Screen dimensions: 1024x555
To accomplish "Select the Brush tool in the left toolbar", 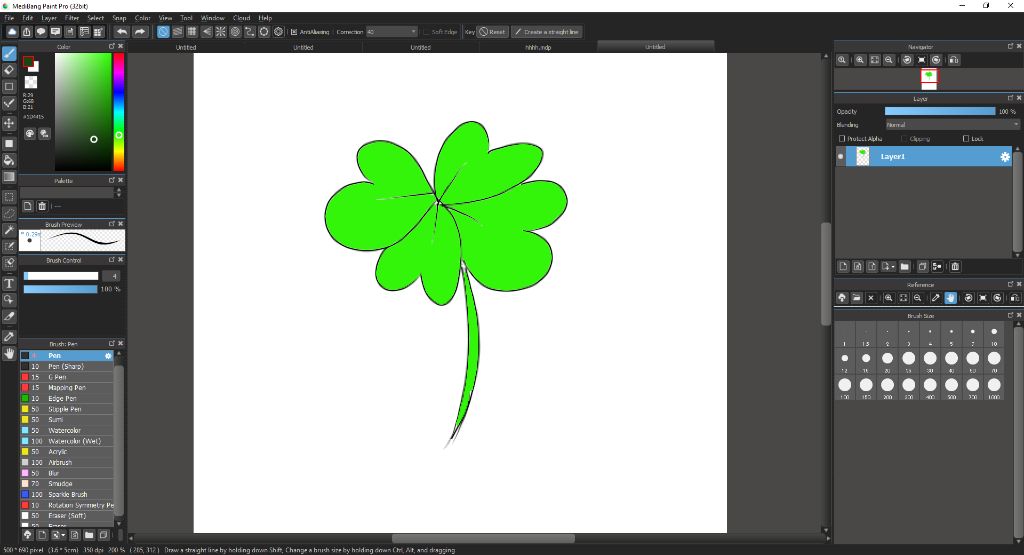I will point(9,54).
